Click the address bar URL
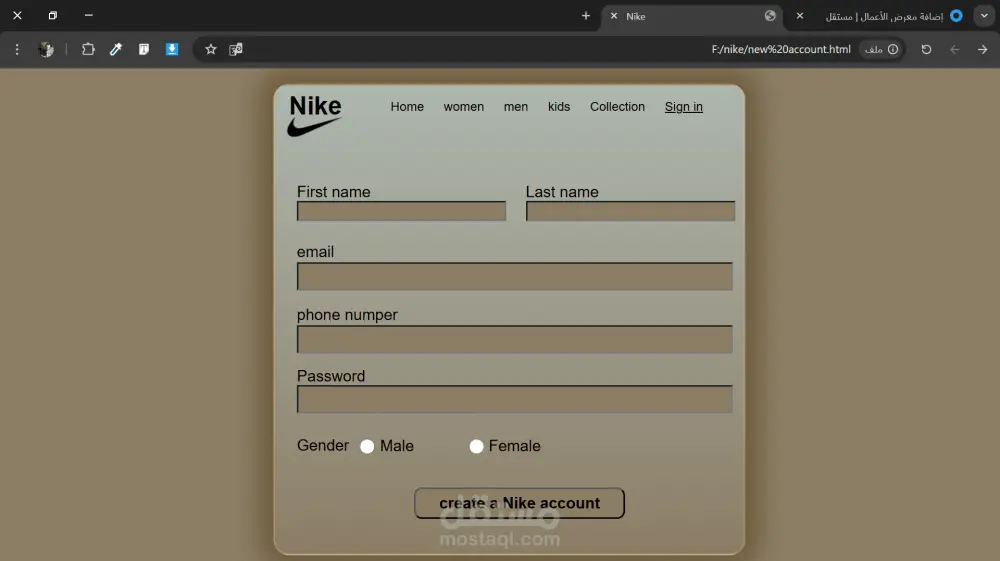 (781, 49)
